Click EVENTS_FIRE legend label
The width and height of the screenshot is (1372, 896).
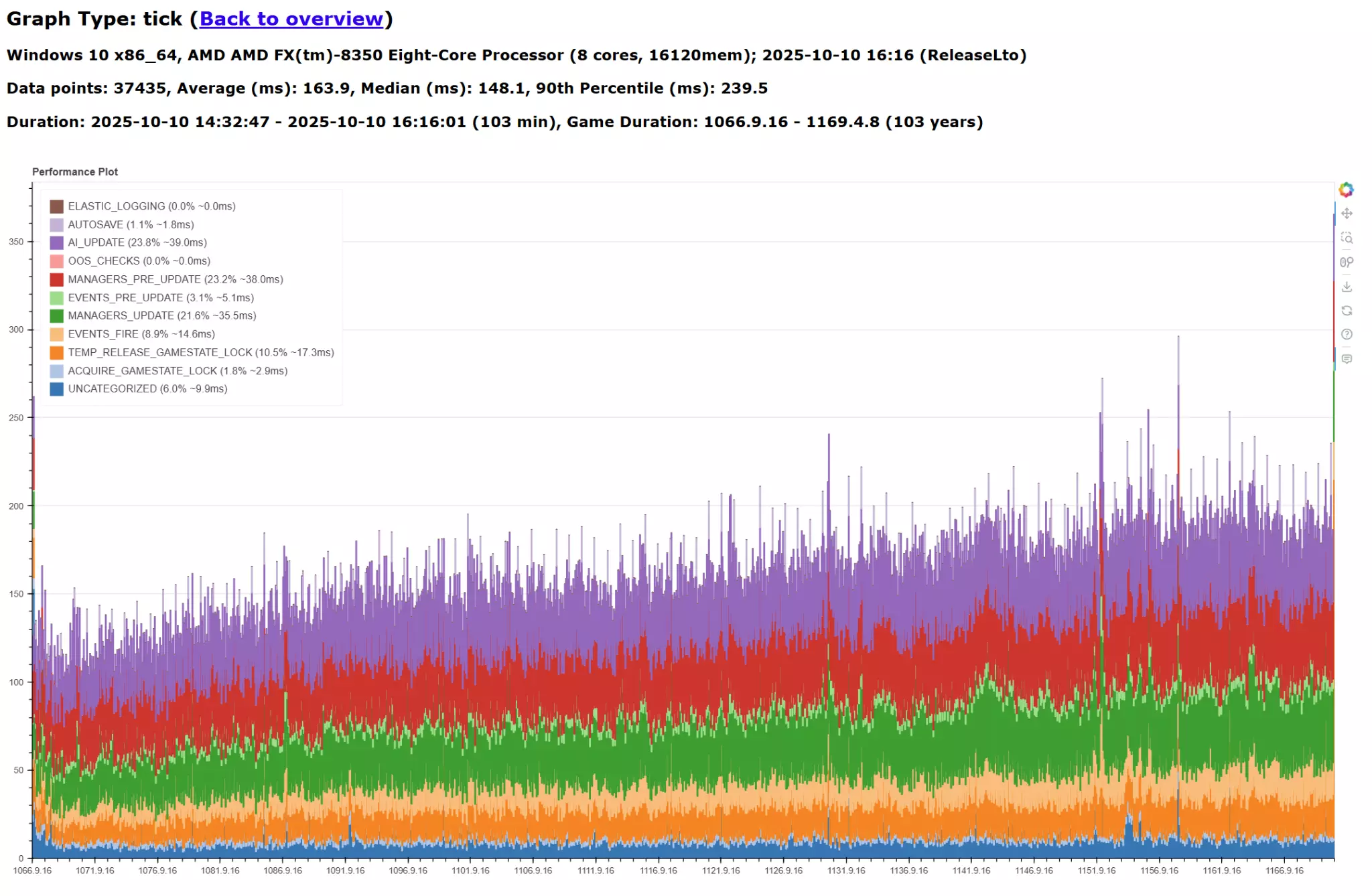pyautogui.click(x=141, y=334)
